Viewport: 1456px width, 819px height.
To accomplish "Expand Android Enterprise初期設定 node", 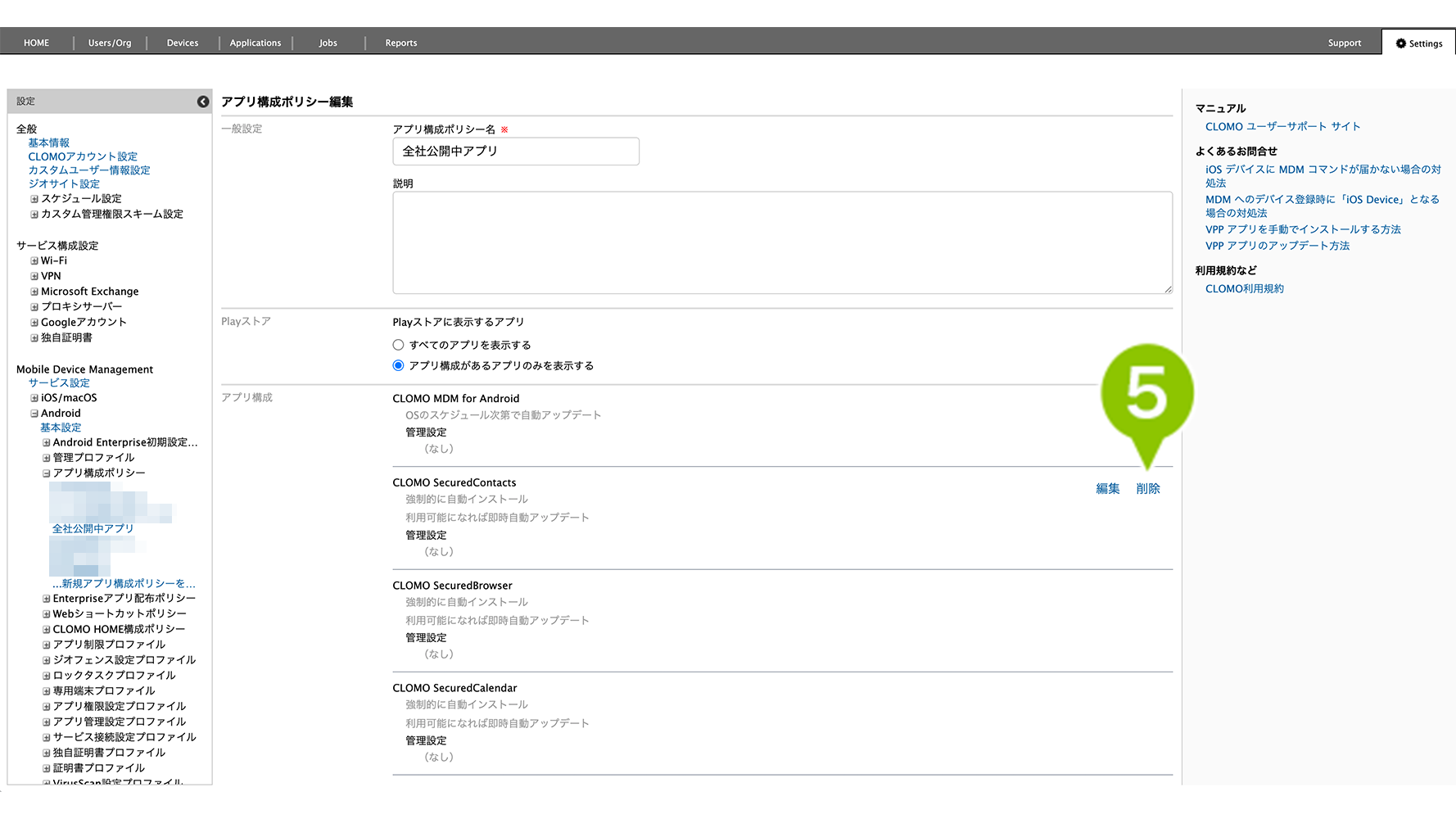I will pos(47,443).
